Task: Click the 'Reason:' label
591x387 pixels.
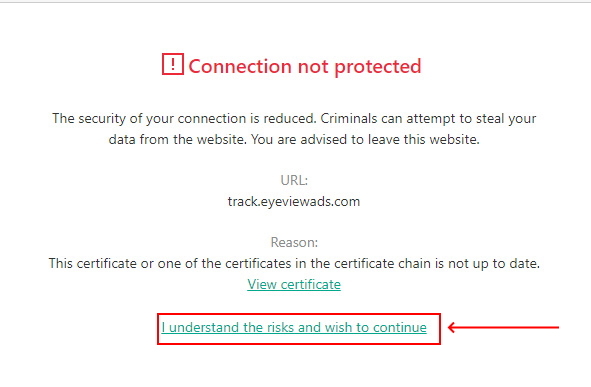Action: click(294, 242)
